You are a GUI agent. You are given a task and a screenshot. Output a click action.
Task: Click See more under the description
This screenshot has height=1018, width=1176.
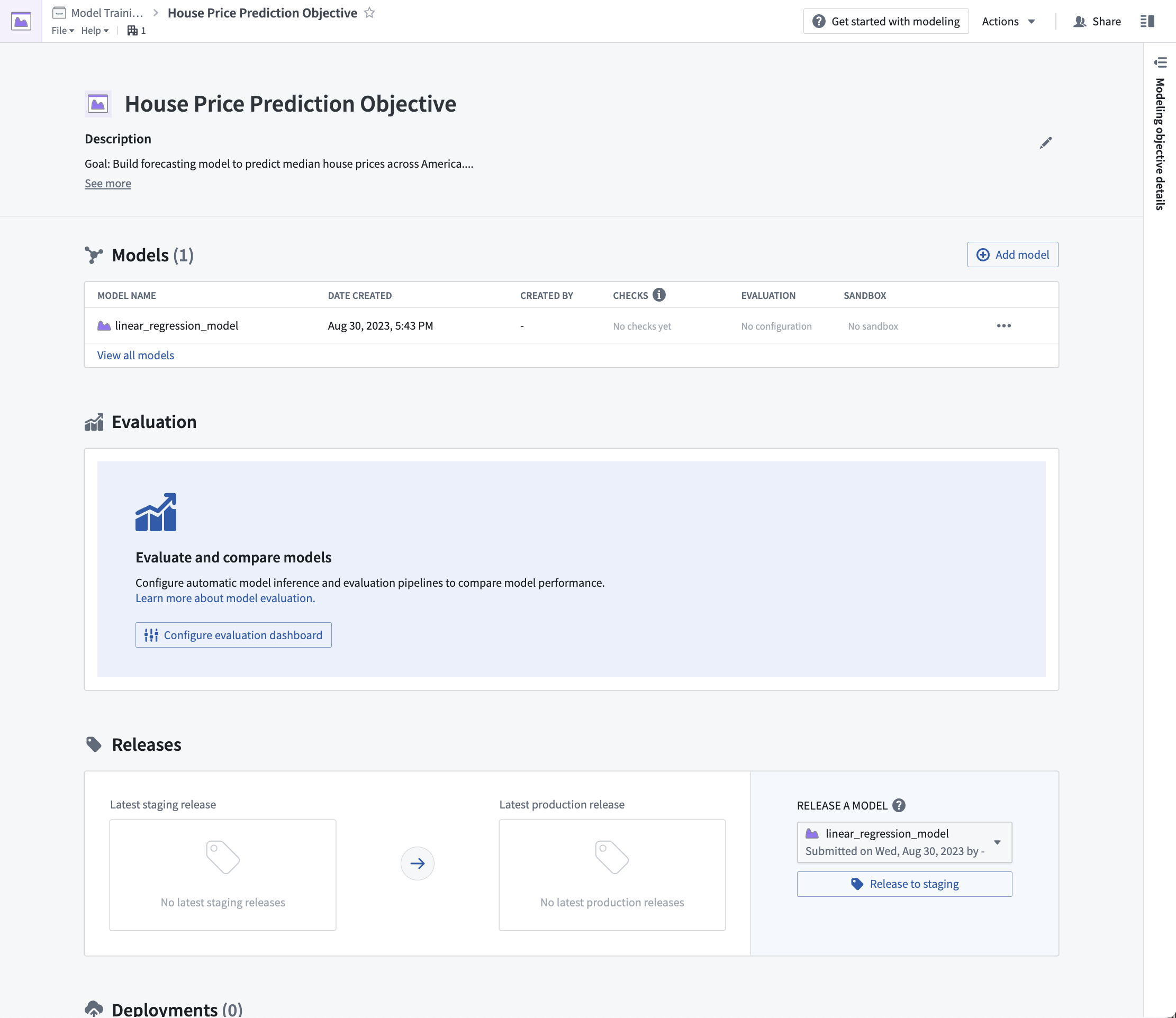108,184
